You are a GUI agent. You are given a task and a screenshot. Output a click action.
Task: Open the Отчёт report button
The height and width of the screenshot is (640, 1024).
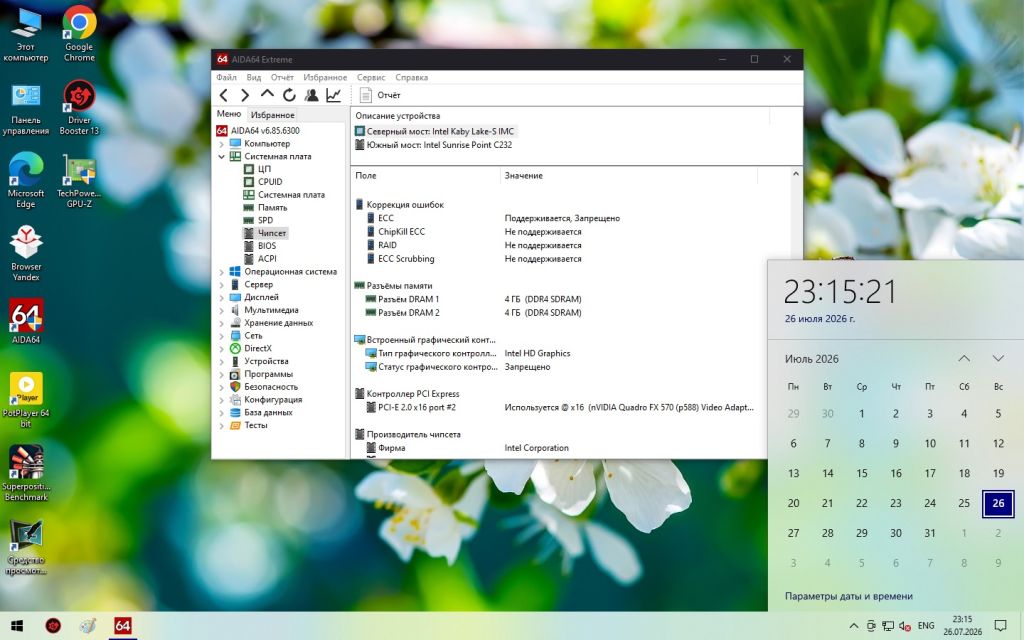380,95
